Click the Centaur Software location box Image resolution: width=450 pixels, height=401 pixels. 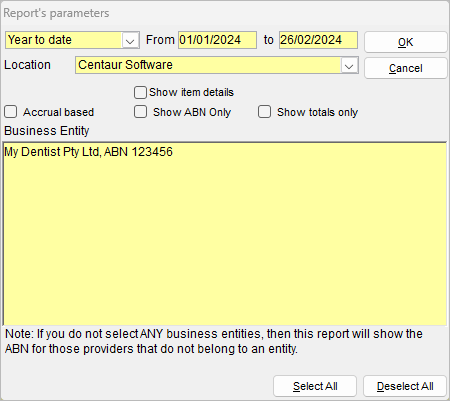pyautogui.click(x=217, y=65)
